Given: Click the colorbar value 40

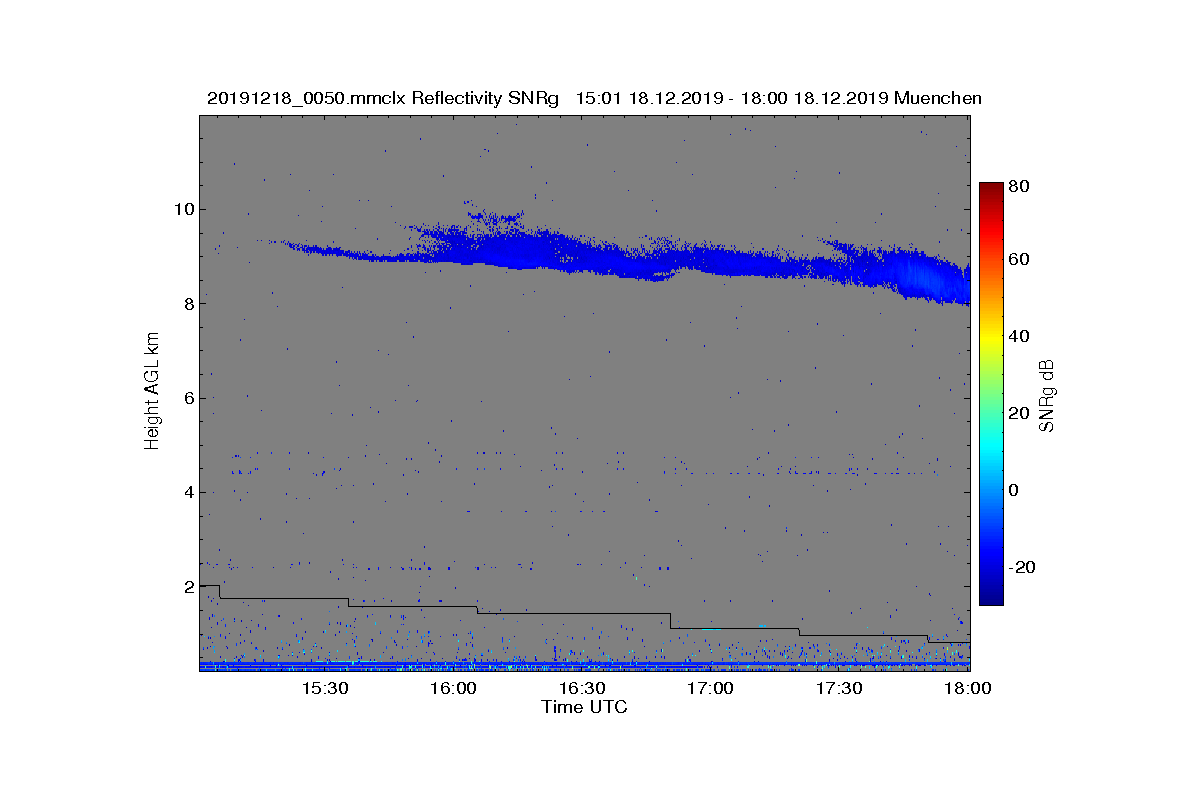Looking at the screenshot, I should point(1020,336).
